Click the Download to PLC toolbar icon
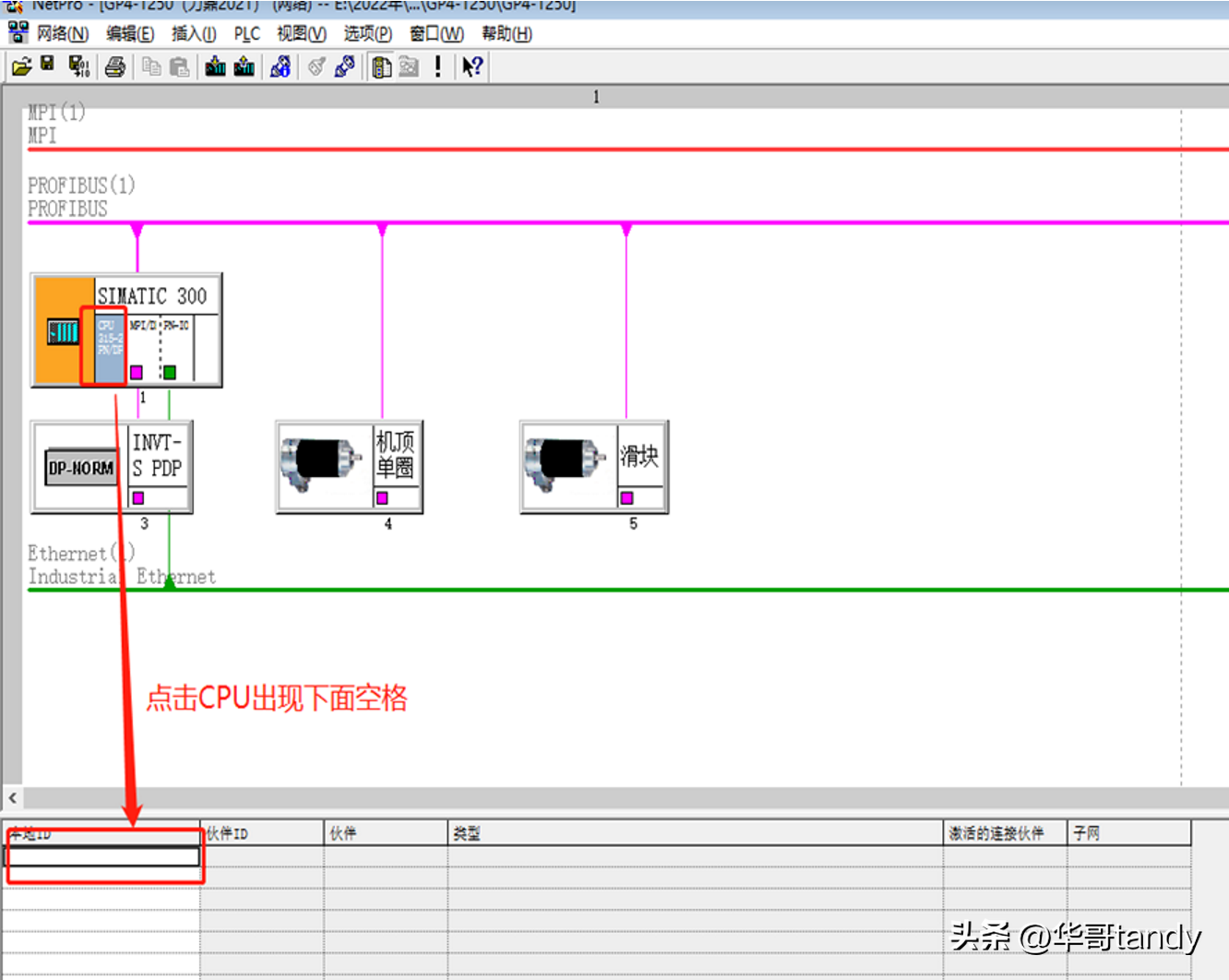The image size is (1229, 980). [215, 66]
